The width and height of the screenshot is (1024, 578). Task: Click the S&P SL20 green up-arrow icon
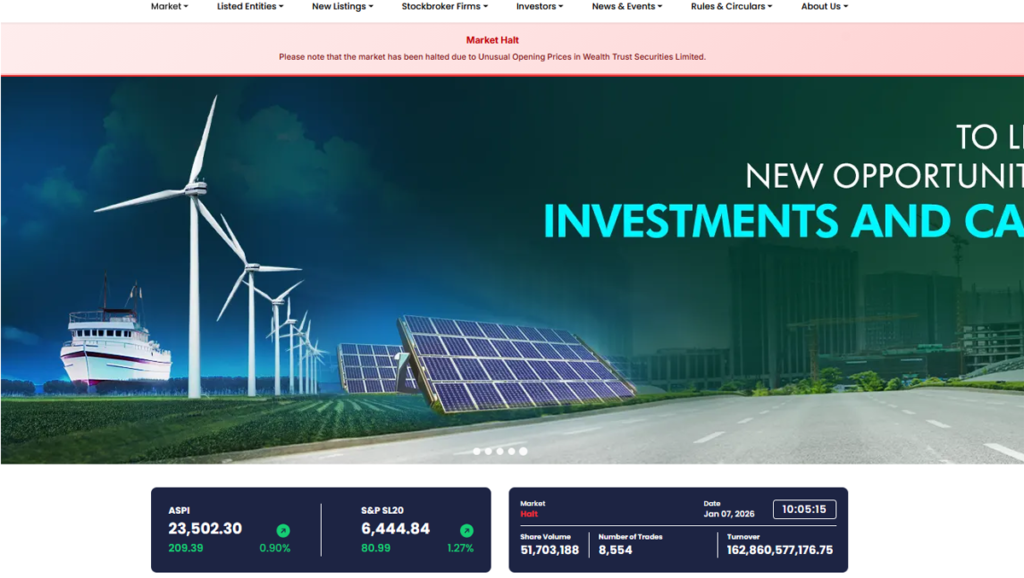click(466, 531)
